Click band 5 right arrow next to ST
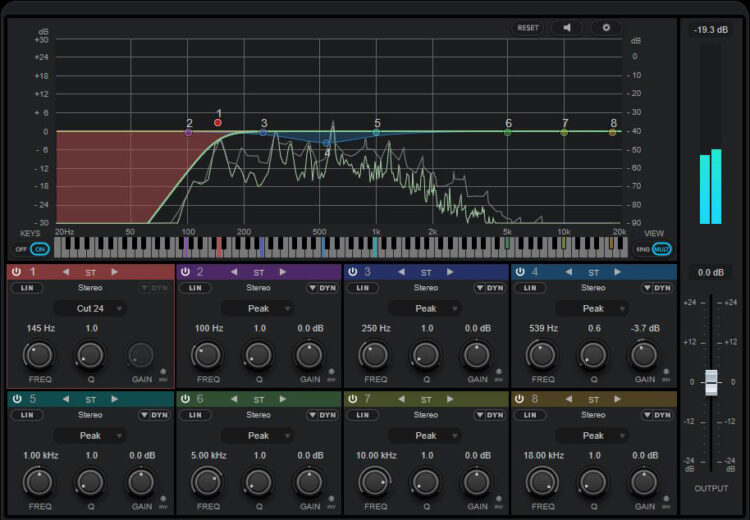750x520 pixels. point(114,399)
